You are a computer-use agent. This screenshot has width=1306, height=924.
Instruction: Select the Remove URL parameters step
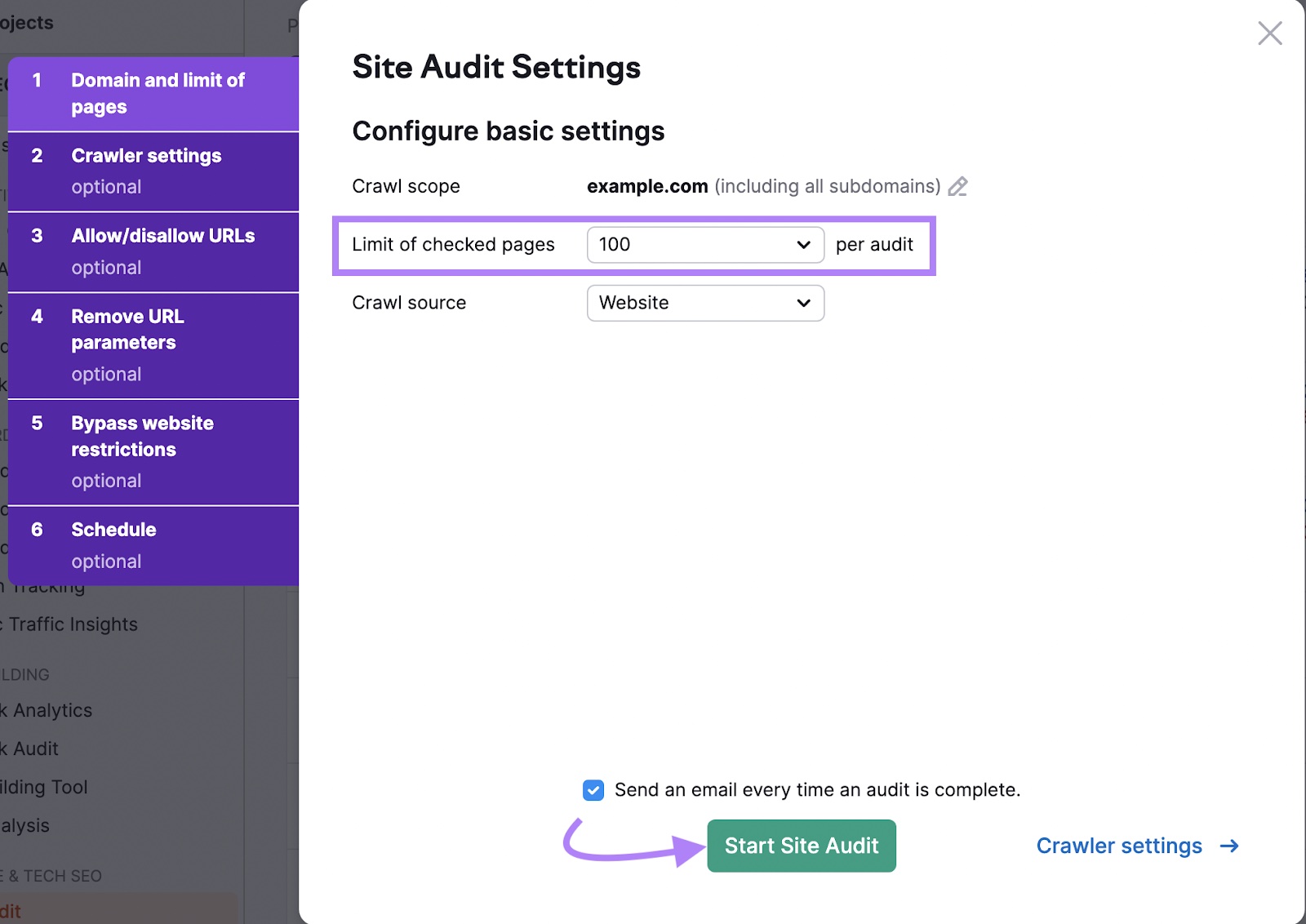(x=153, y=344)
